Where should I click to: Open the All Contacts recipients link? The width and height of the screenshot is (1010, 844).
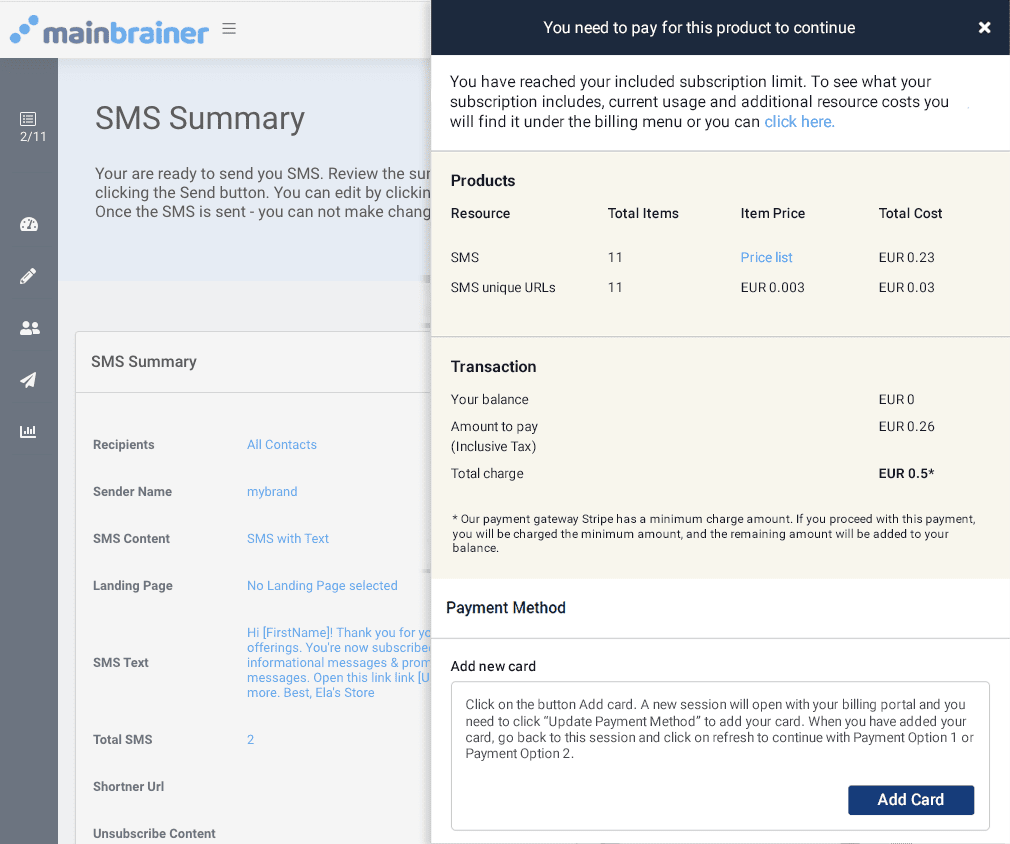tap(281, 444)
